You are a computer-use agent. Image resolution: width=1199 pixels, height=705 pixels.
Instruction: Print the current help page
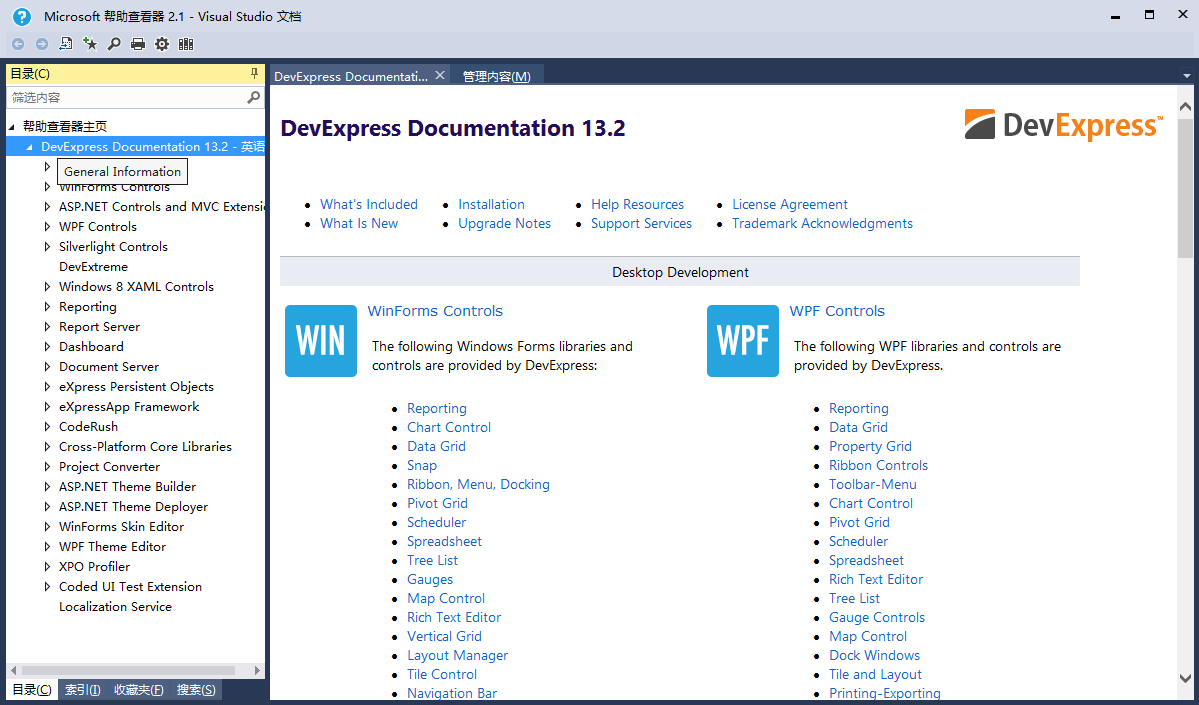pyautogui.click(x=138, y=44)
